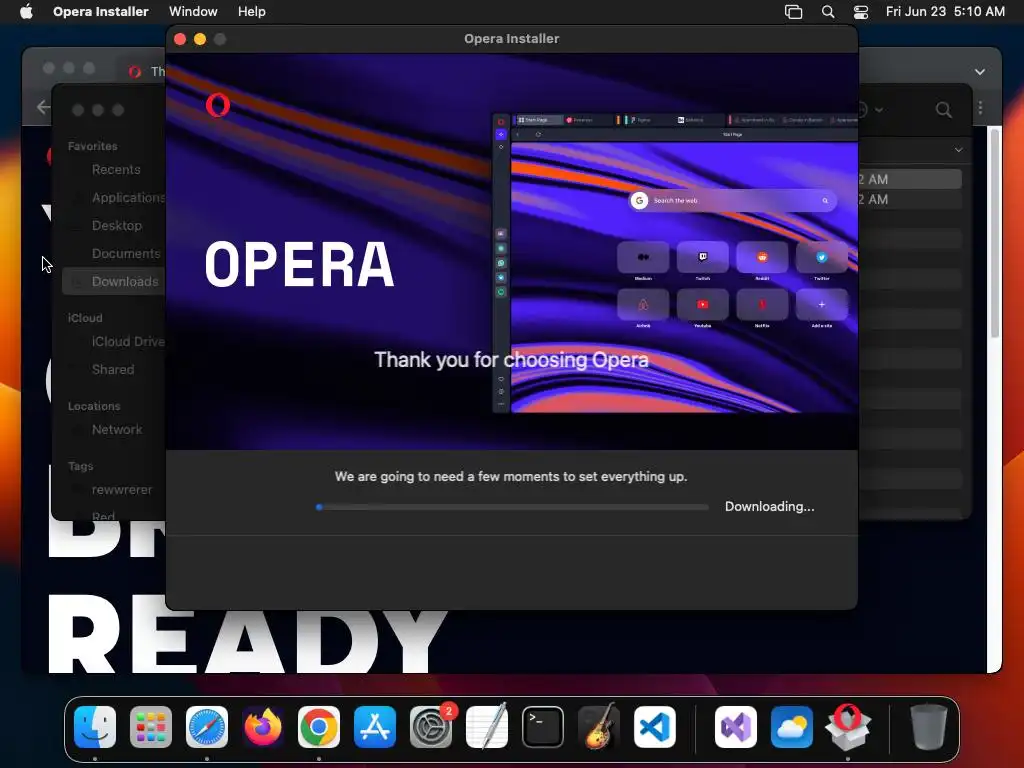Open the Opera Installer app menu
Viewport: 1024px width, 768px height.
tap(101, 11)
